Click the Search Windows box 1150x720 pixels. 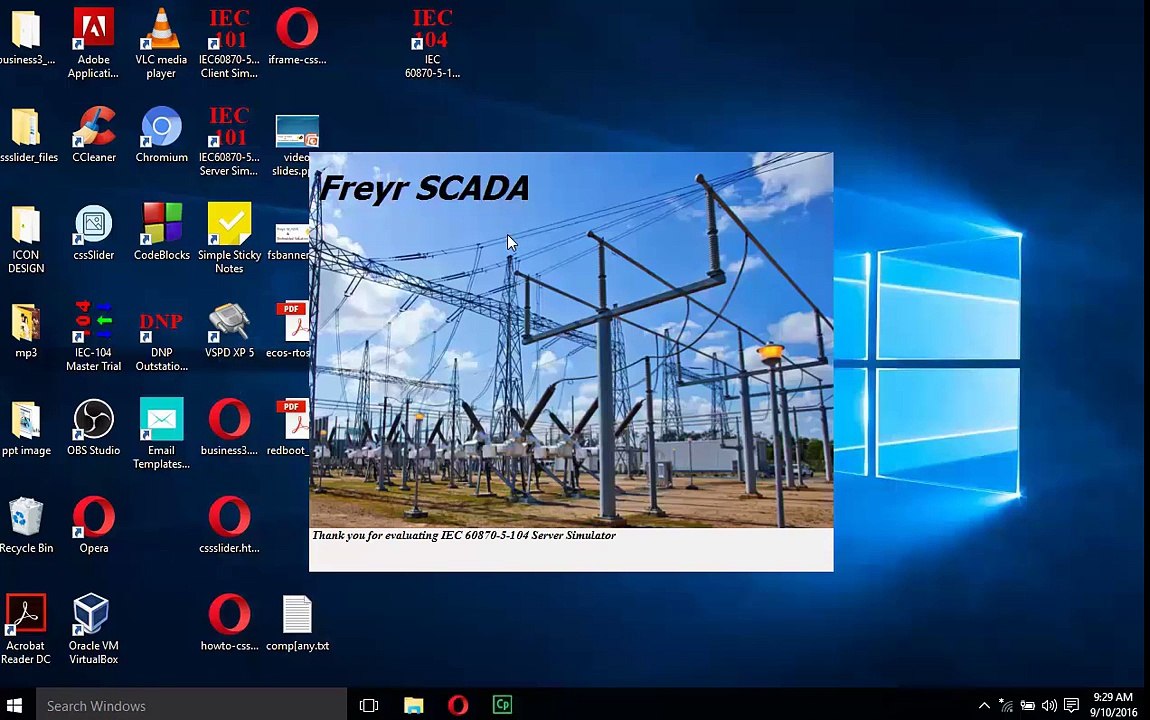(191, 705)
